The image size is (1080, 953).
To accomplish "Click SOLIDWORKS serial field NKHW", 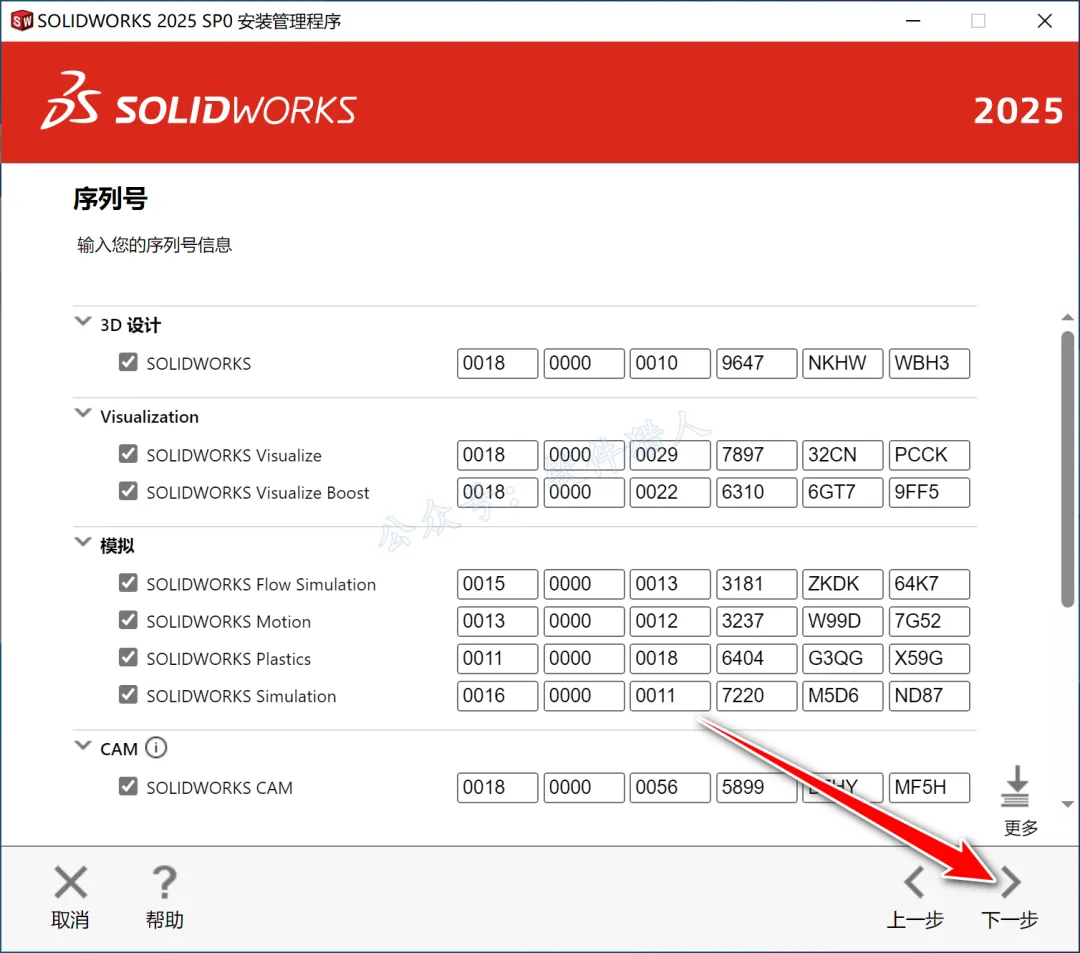I will pyautogui.click(x=842, y=363).
